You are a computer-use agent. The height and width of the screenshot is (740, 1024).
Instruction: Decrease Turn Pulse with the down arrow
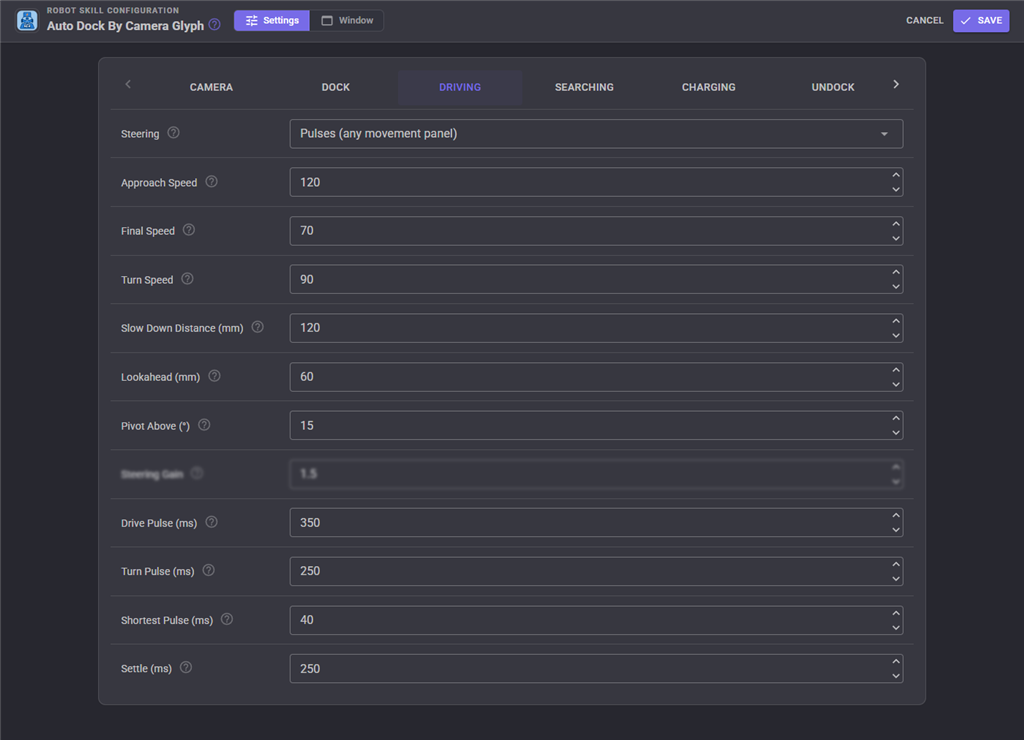click(896, 579)
